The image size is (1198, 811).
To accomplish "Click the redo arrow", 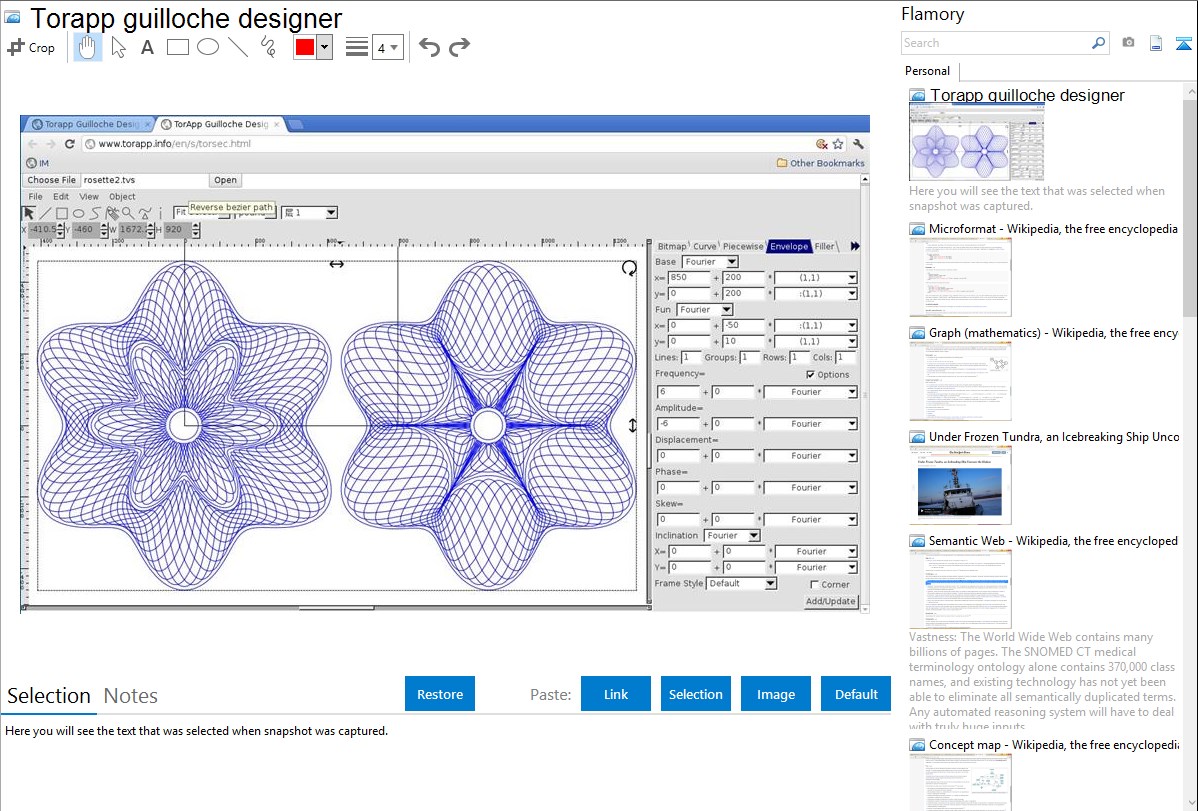I will click(x=459, y=47).
